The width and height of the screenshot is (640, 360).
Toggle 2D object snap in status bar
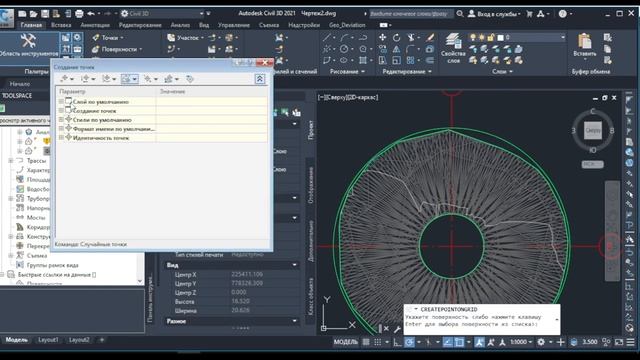point(459,342)
